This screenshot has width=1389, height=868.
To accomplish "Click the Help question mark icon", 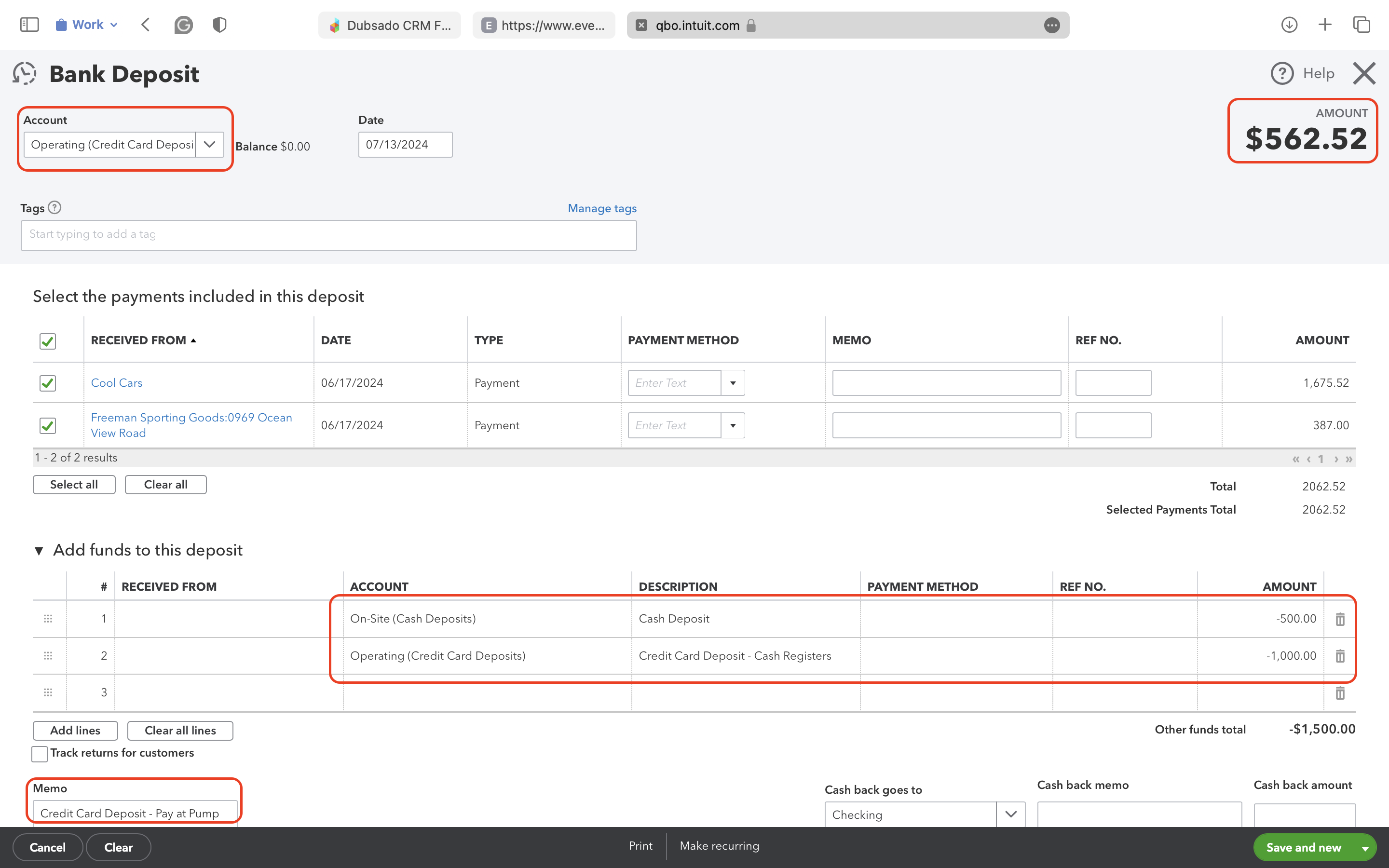I will 1282,73.
